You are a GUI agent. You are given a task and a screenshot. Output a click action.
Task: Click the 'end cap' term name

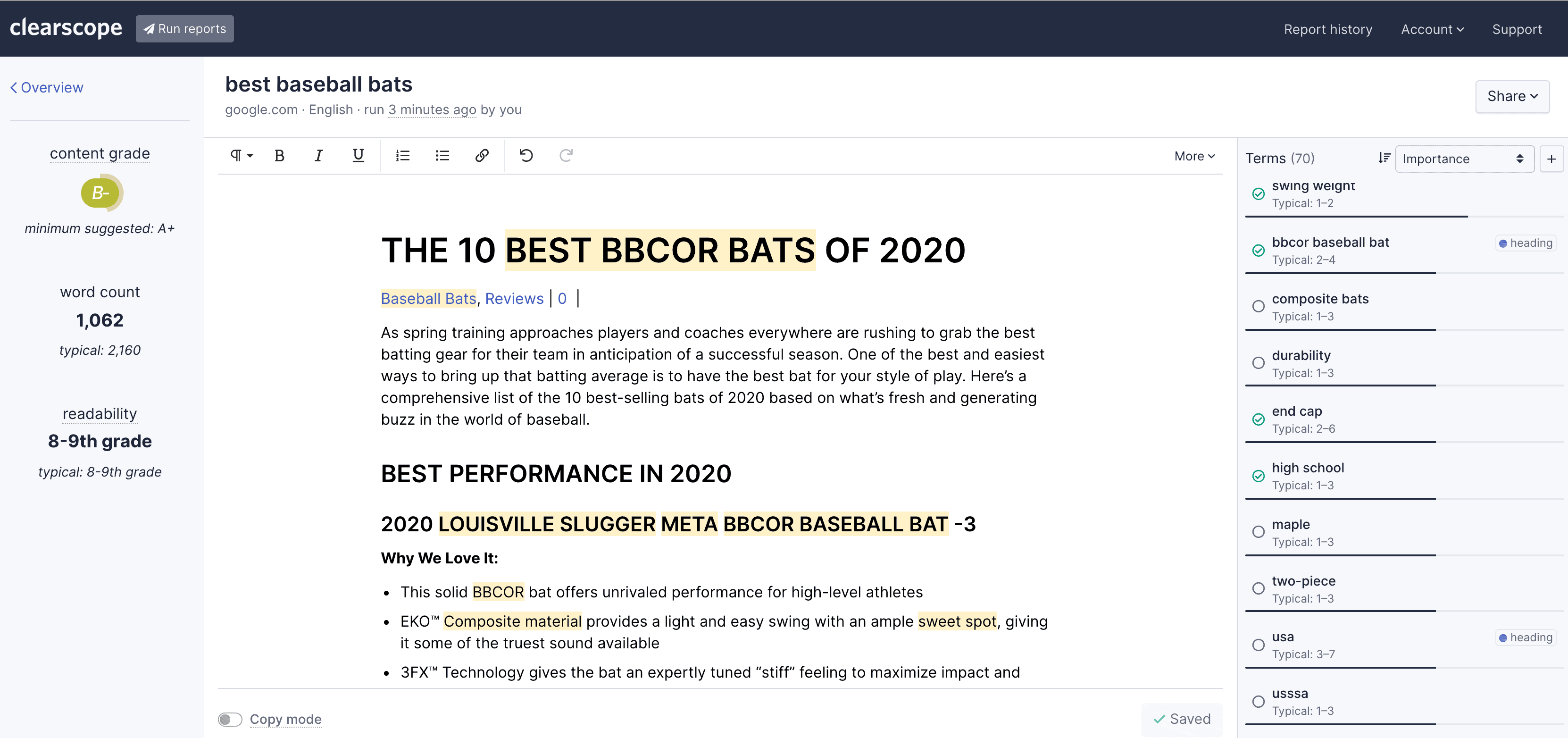(x=1296, y=411)
